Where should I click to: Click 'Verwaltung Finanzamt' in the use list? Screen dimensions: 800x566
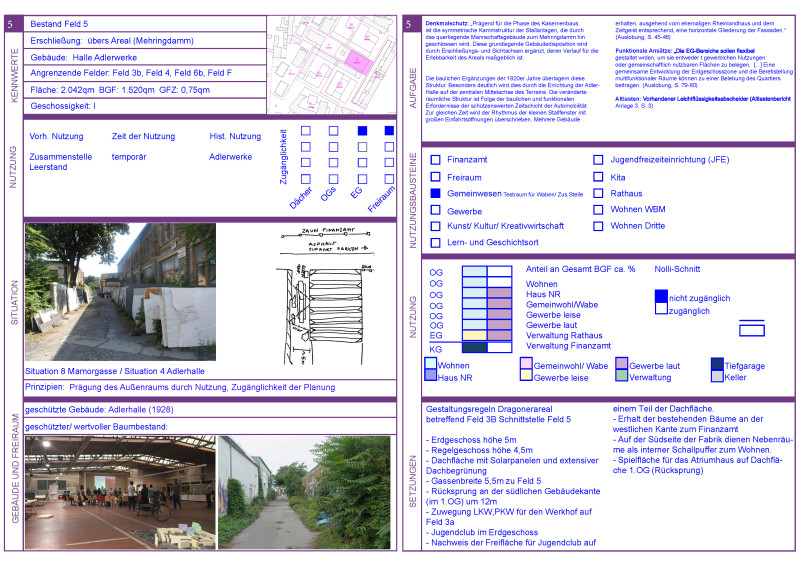(568, 346)
